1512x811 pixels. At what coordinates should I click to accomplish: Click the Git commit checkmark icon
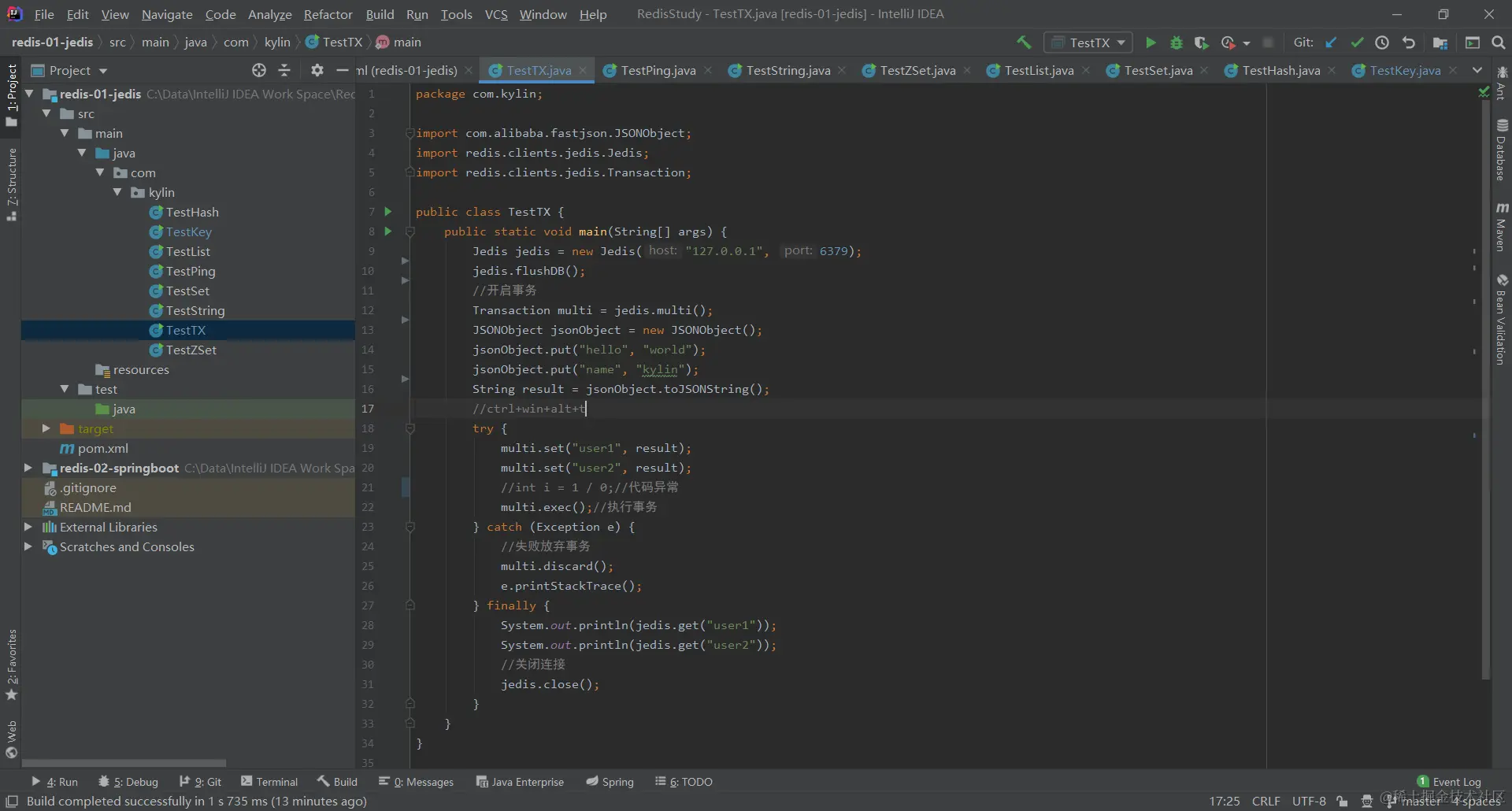(1357, 43)
